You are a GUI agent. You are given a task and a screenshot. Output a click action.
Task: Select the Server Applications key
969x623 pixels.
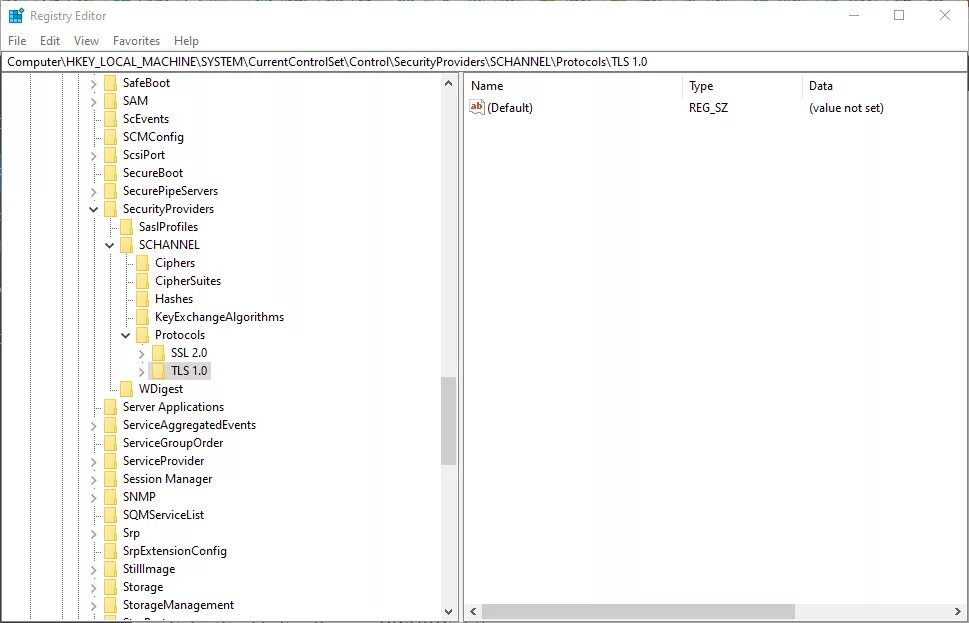173,407
